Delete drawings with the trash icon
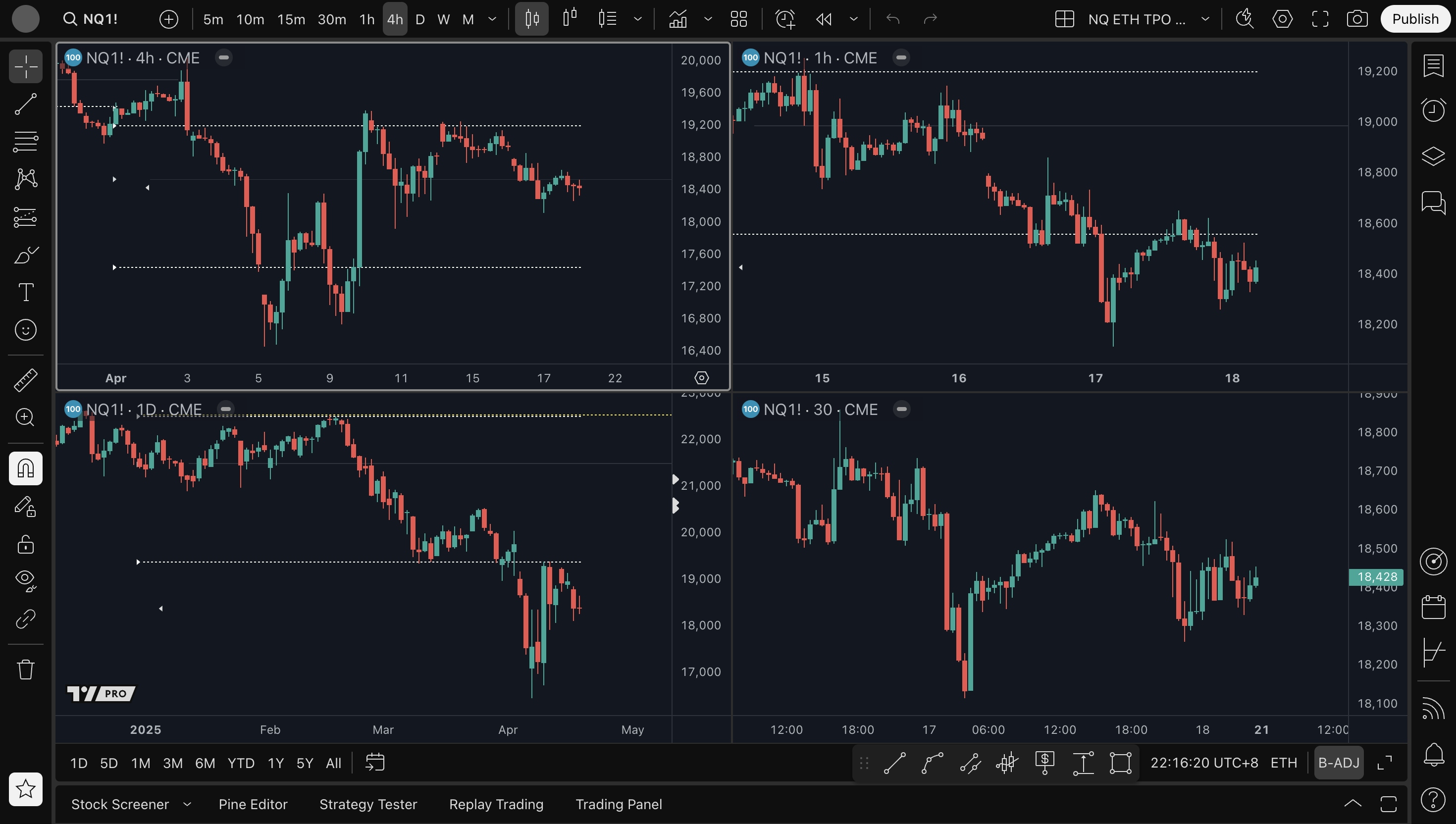Image resolution: width=1456 pixels, height=824 pixels. pos(25,669)
